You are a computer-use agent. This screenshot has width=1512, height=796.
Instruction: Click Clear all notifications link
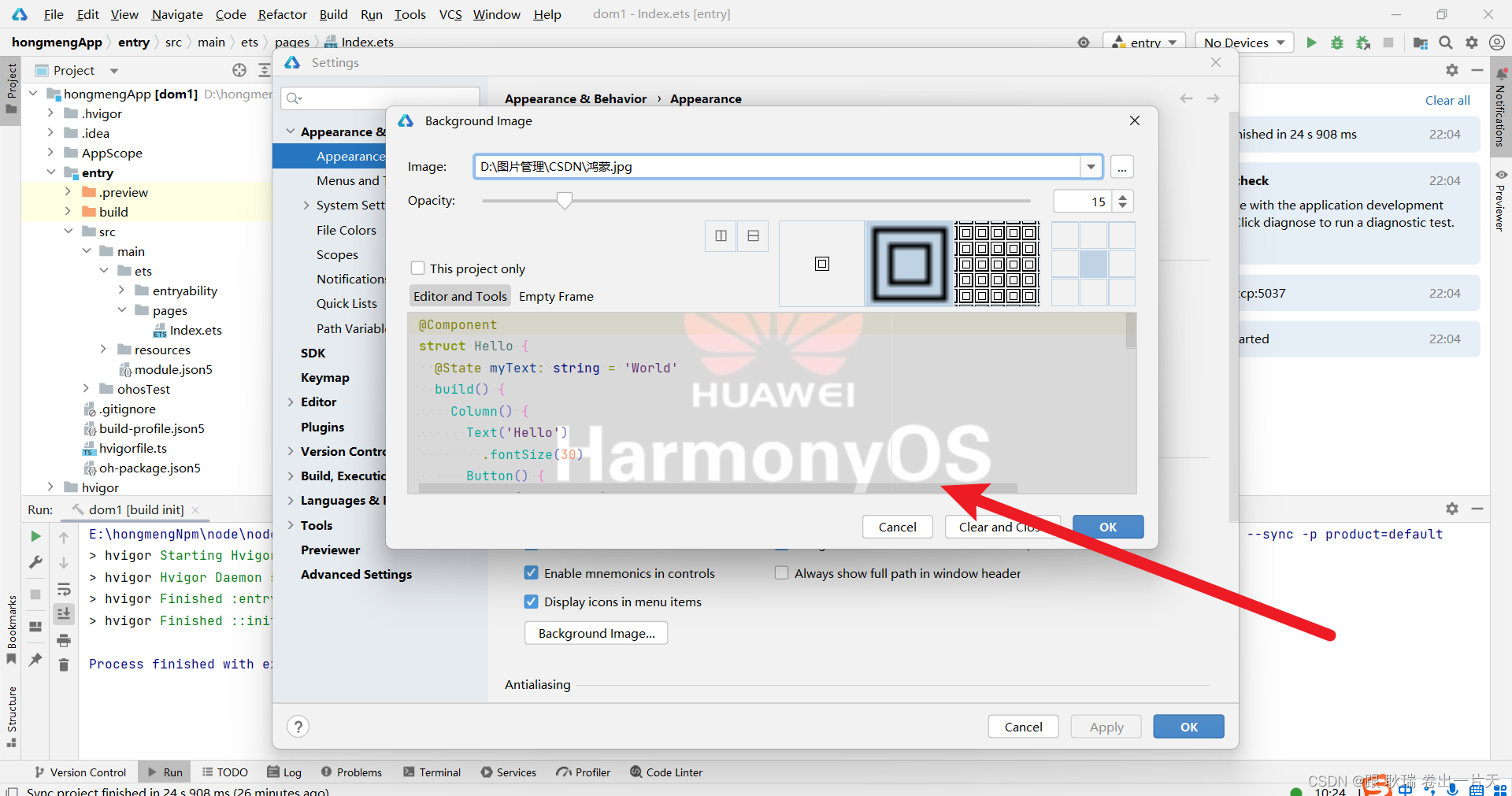click(x=1447, y=100)
